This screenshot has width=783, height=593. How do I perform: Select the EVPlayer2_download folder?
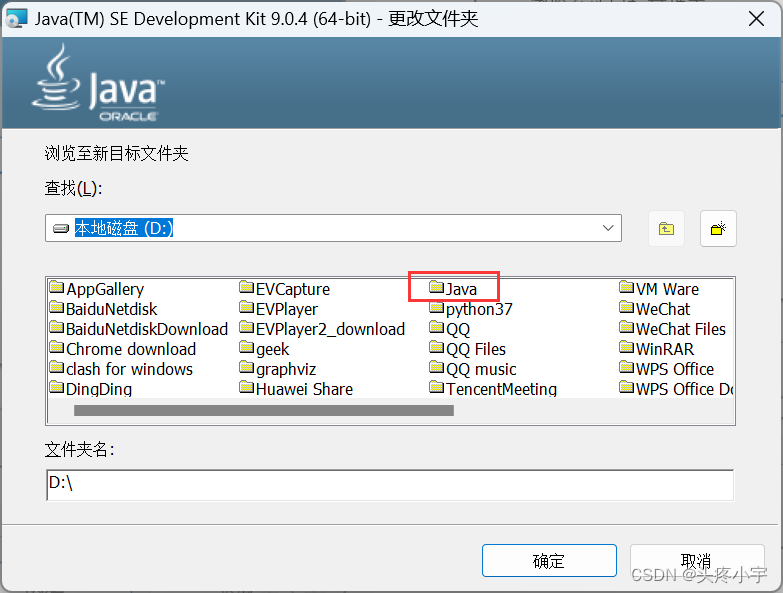322,329
